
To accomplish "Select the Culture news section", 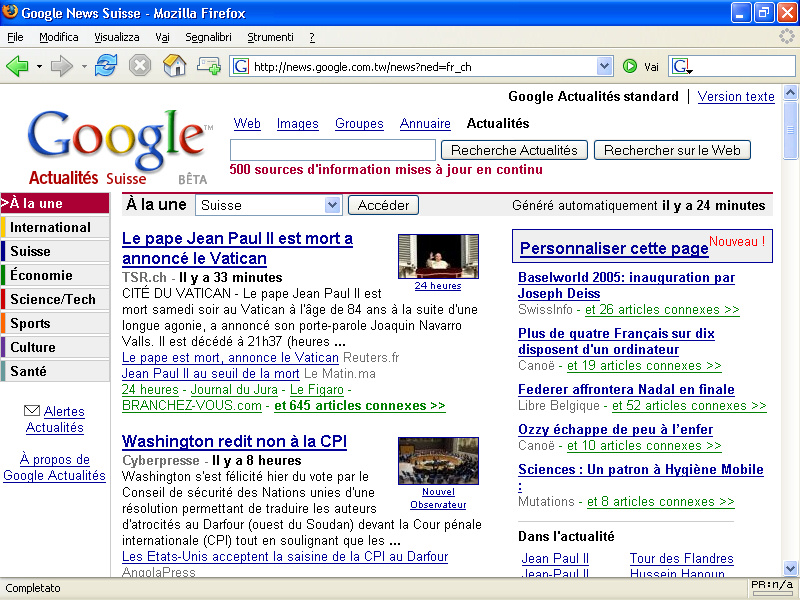I will (x=55, y=347).
